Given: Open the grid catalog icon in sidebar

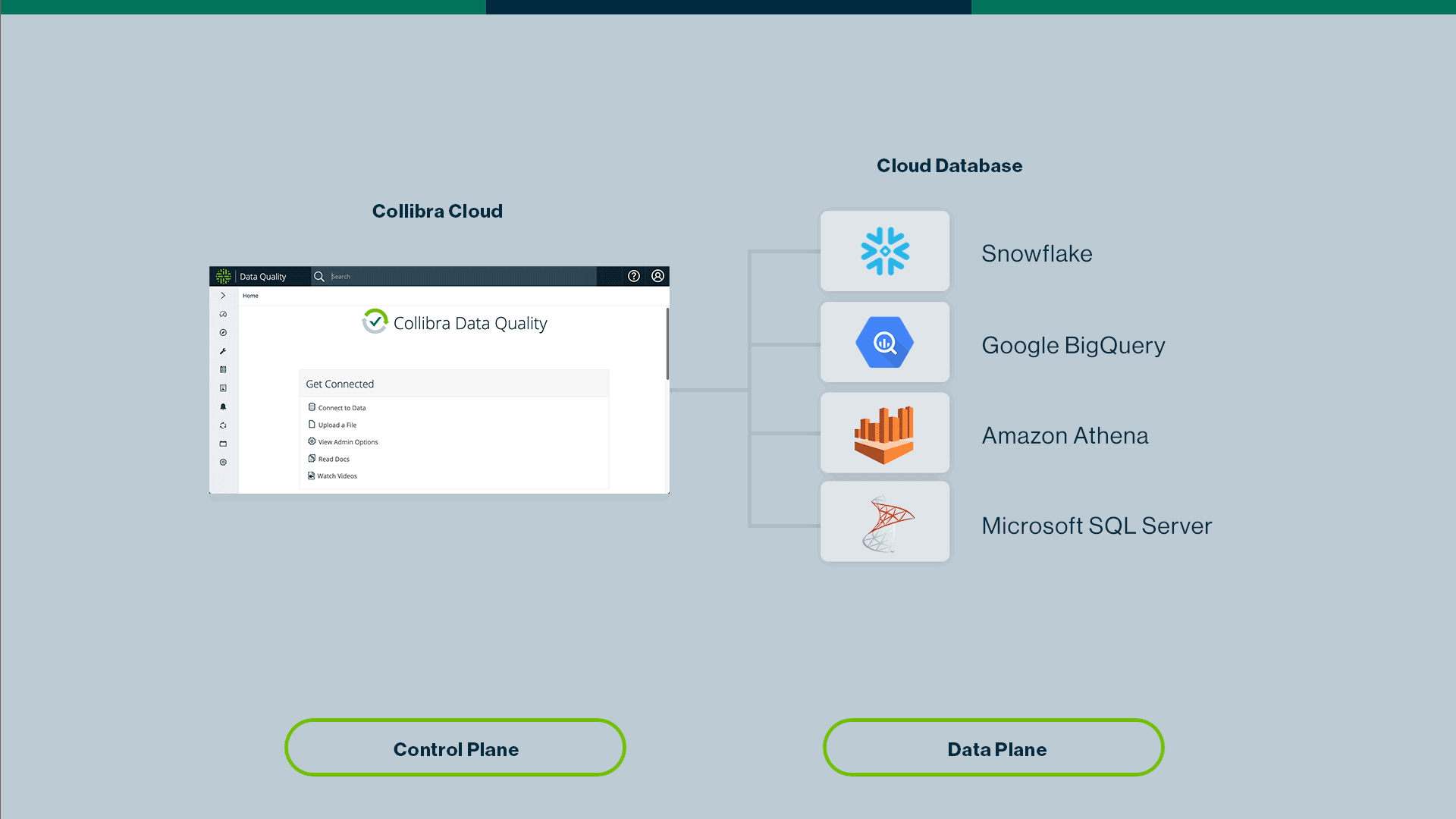Looking at the screenshot, I should click(223, 370).
